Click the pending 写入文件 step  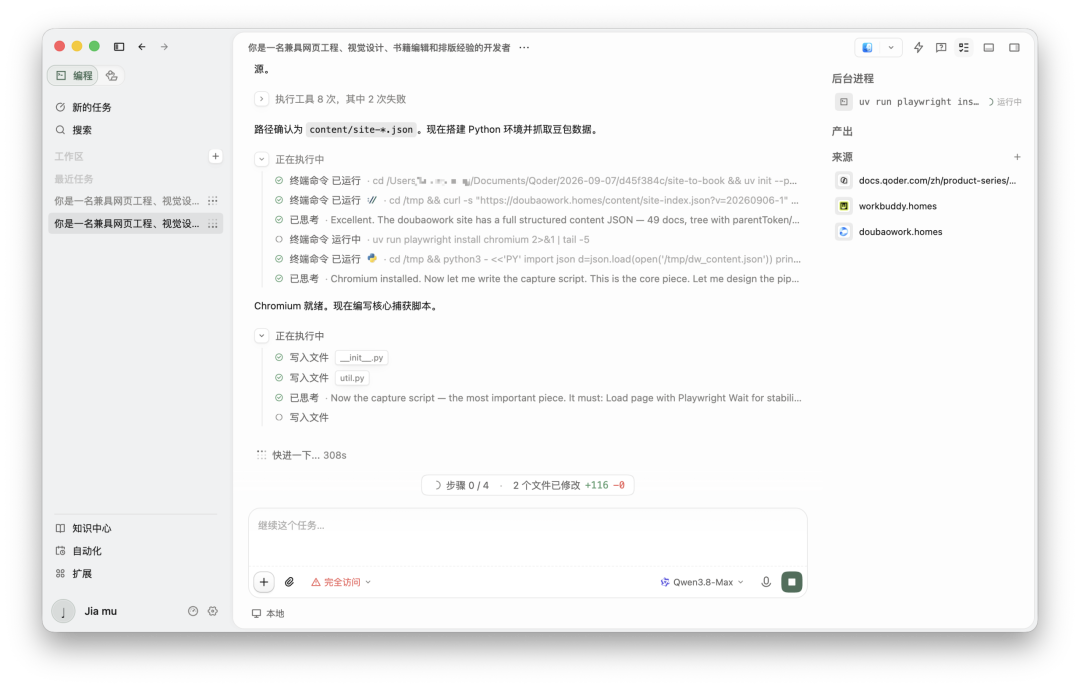pyautogui.click(x=302, y=417)
